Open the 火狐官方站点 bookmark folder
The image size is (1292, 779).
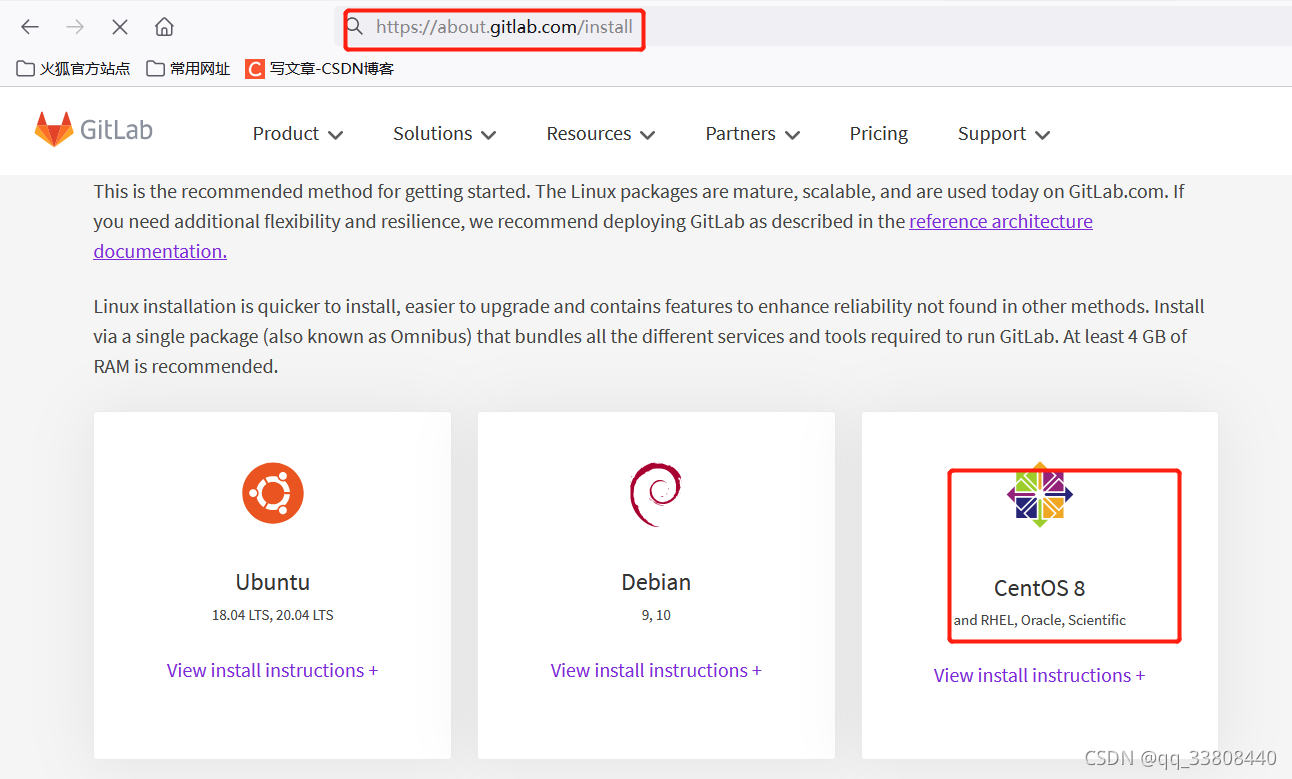(73, 68)
